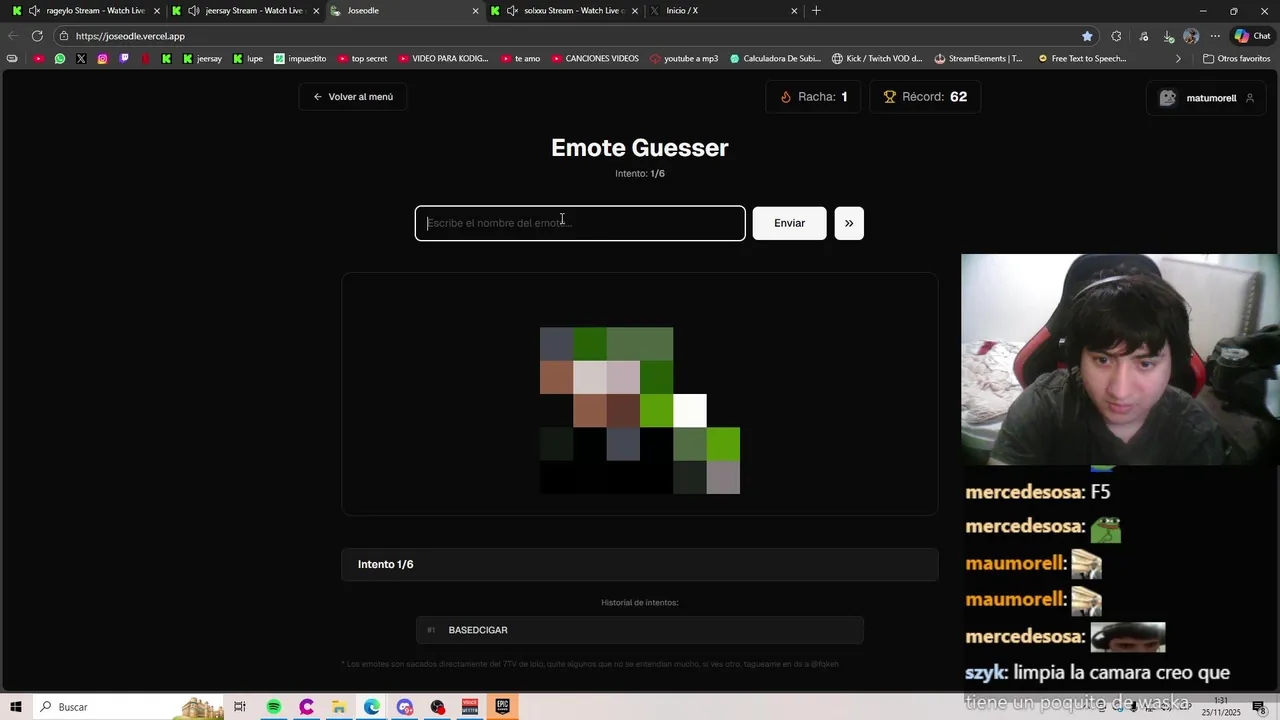The image size is (1280, 720).
Task: Click the address bar URL
Action: pyautogui.click(x=130, y=36)
